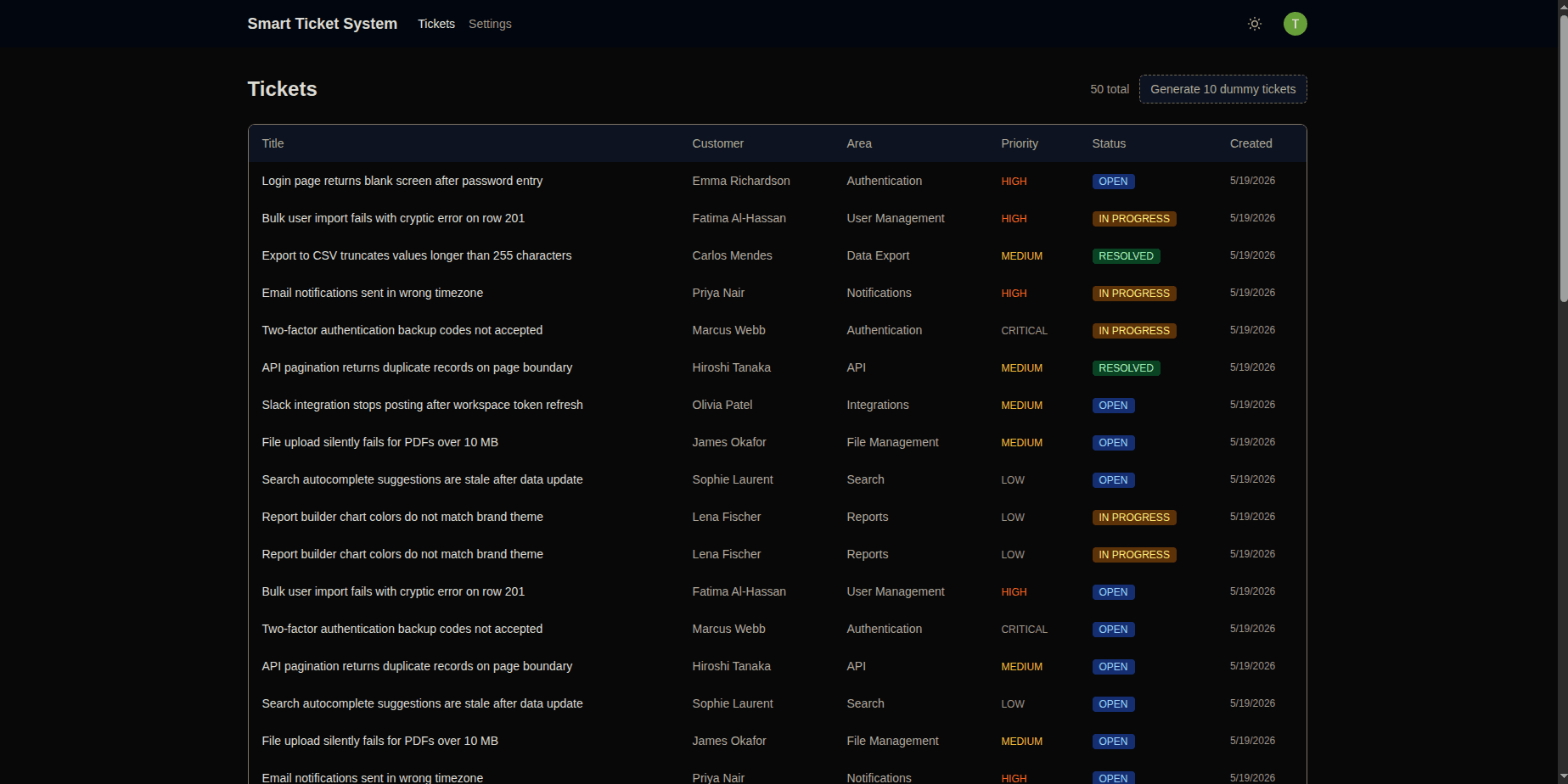Click MEDIUM priority in Slack integration row
The height and width of the screenshot is (784, 1568).
coord(1021,406)
